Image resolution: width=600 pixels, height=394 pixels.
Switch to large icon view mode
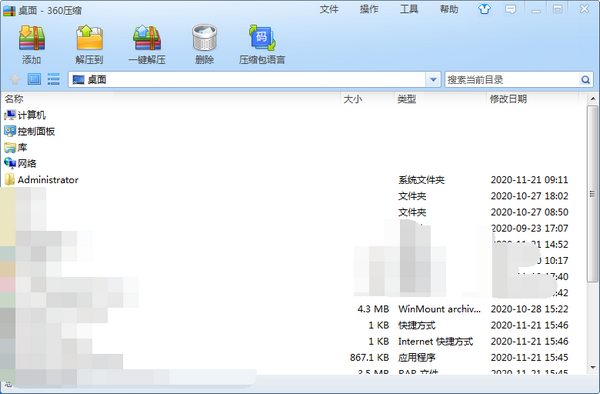pos(34,80)
